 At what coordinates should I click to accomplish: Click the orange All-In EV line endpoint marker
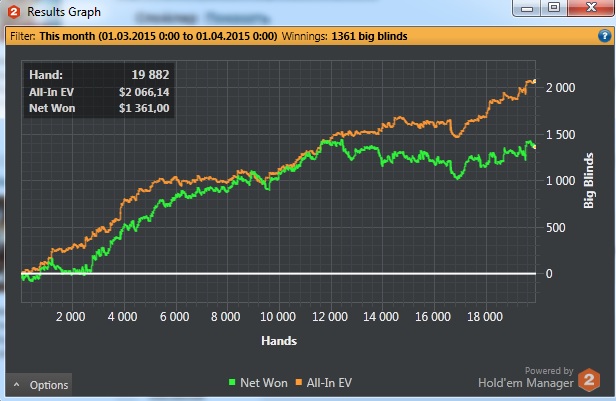(534, 81)
